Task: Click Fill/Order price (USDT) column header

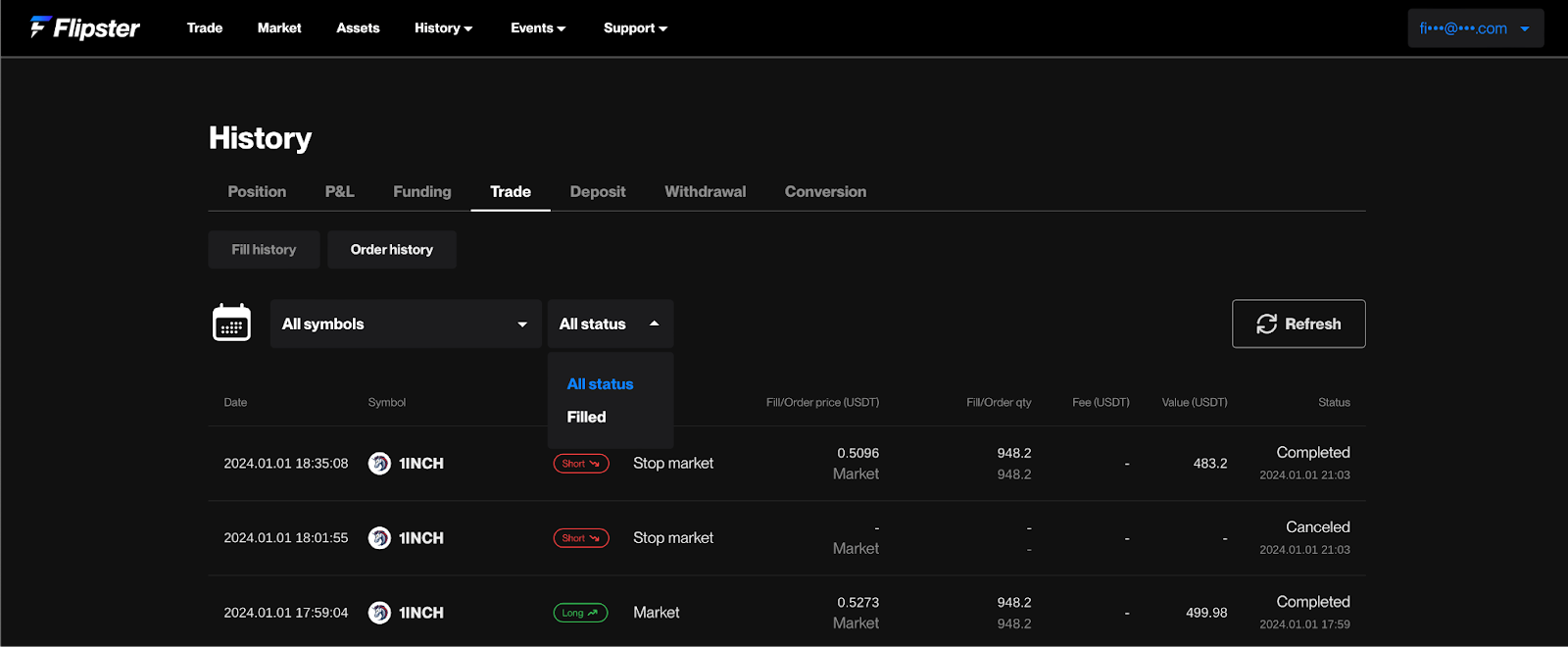Action: (822, 402)
